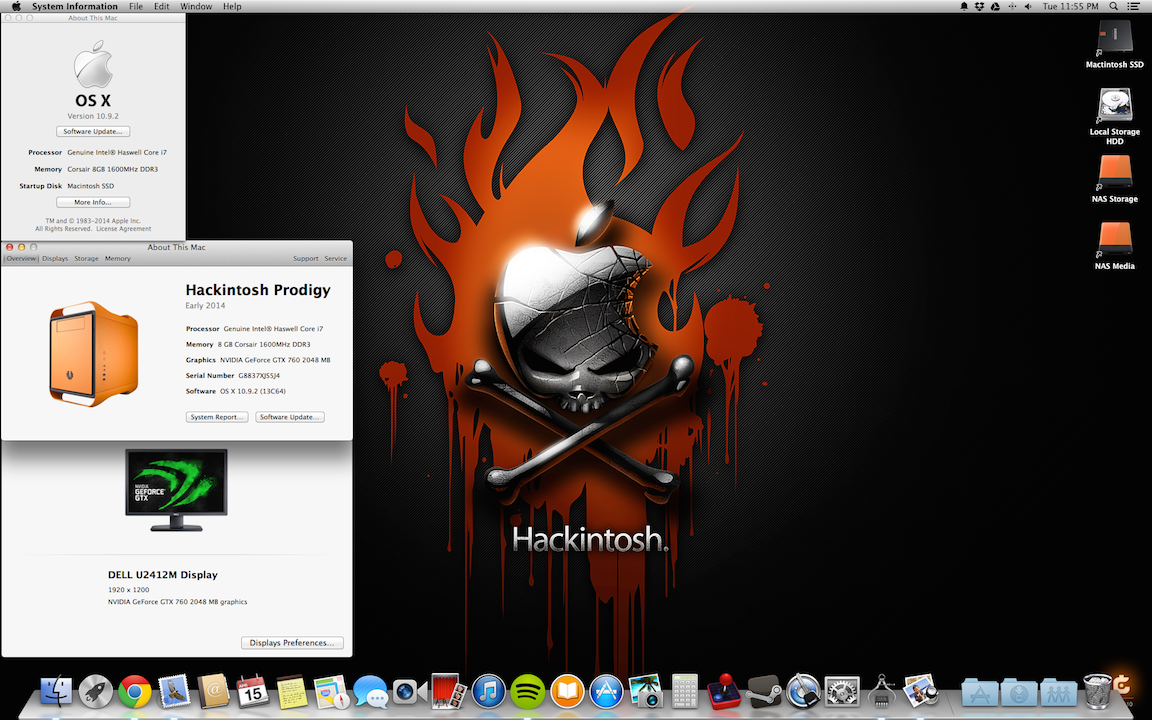This screenshot has width=1152, height=720.
Task: Open the Edit menu
Action: tap(162, 7)
